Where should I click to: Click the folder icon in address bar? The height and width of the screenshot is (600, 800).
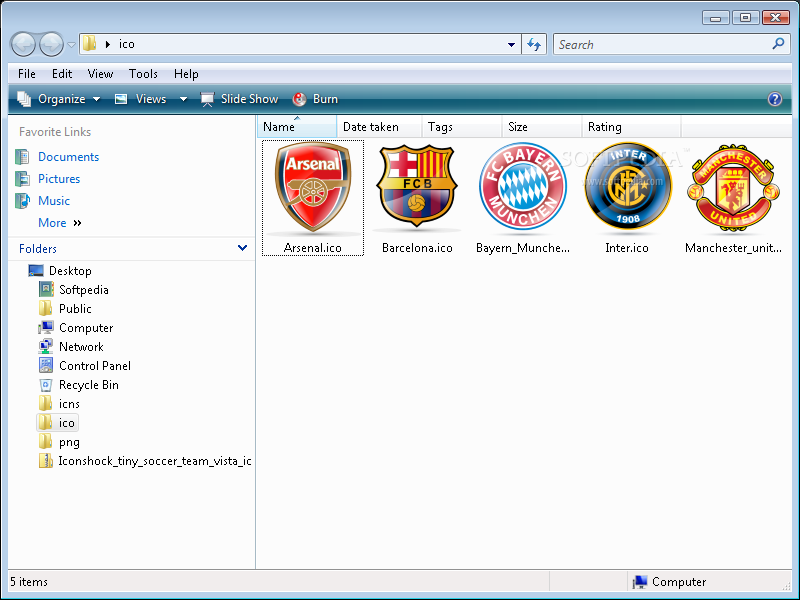point(89,43)
